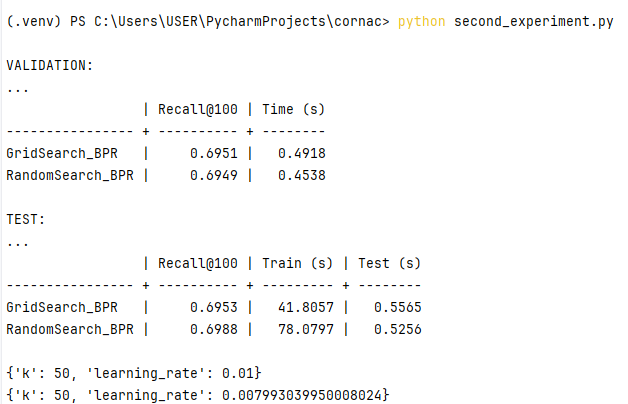Click the VALIDATION: heading line

[x=50, y=65]
